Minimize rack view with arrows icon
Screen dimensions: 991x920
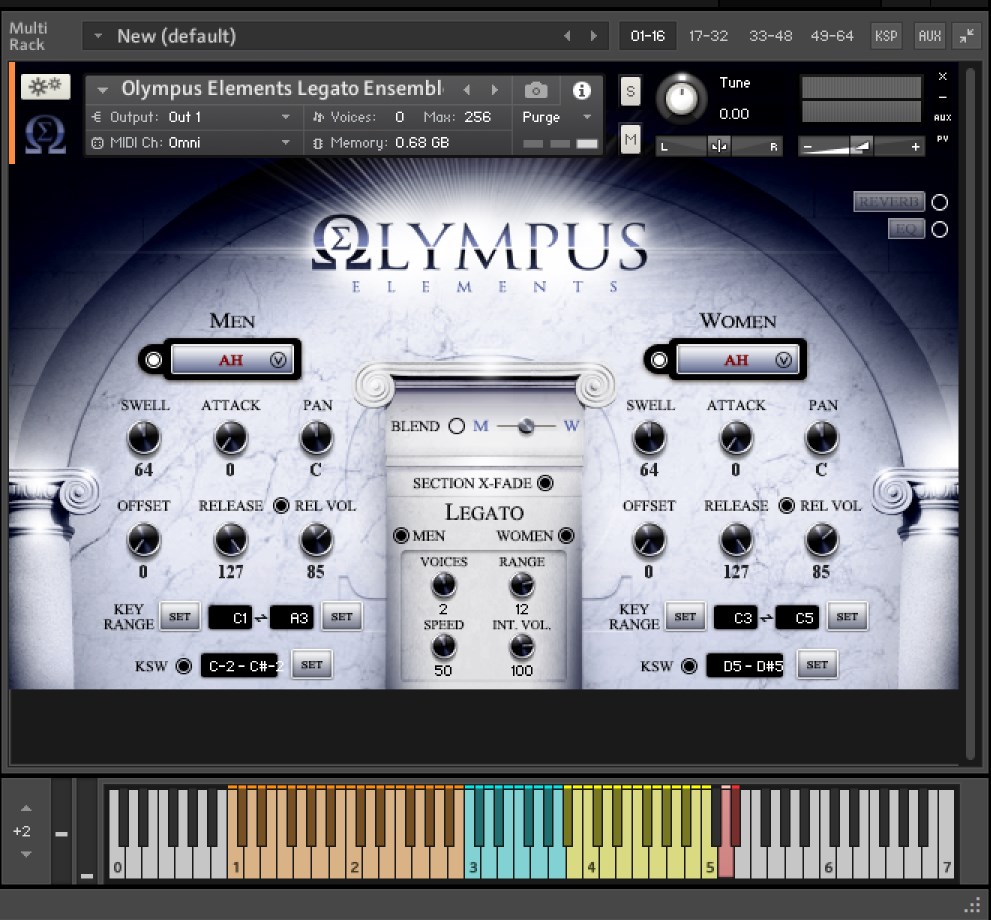[966, 36]
